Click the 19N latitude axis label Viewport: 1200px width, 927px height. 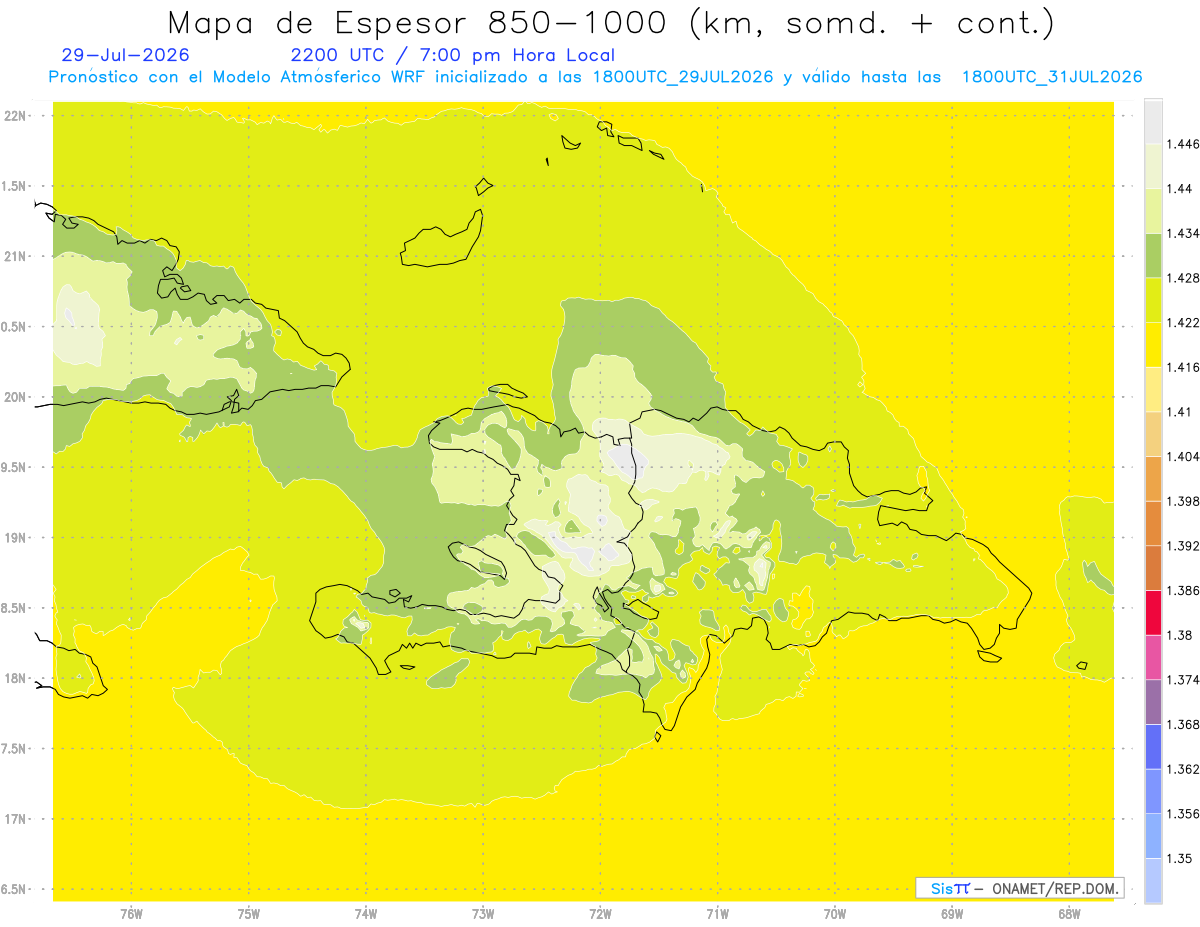coord(15,537)
